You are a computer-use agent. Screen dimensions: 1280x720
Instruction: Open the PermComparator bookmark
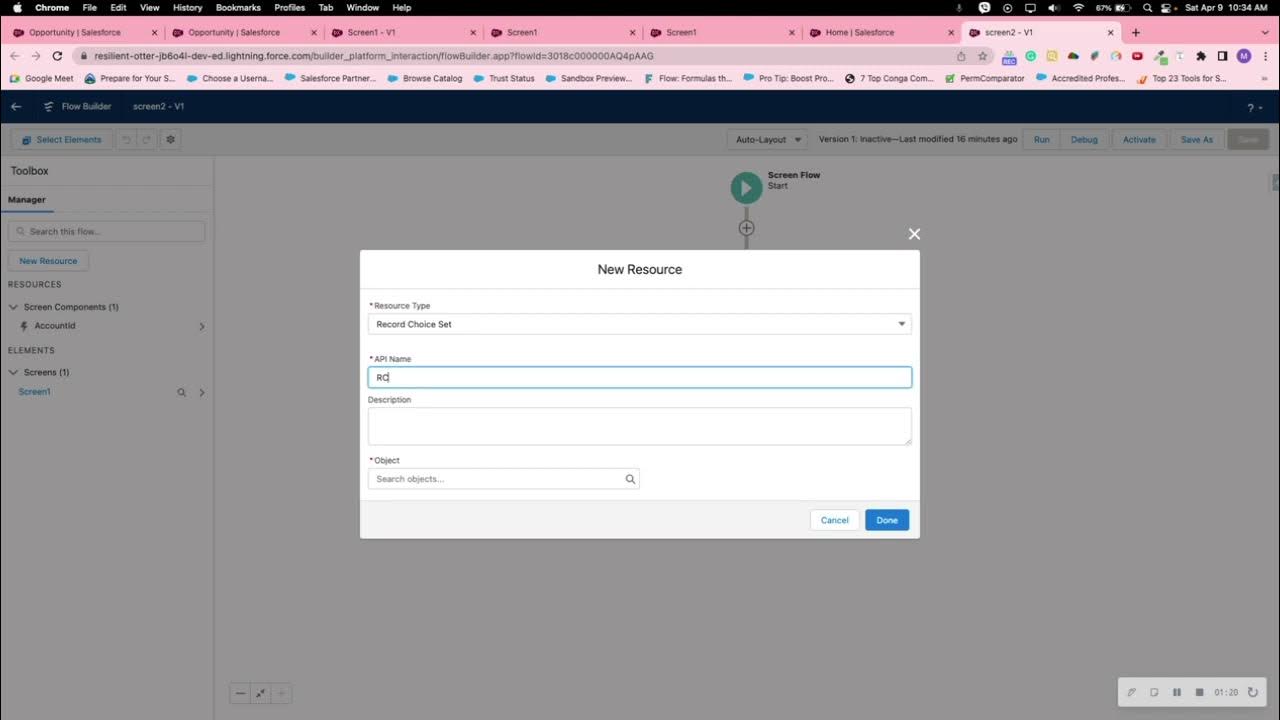pos(985,78)
